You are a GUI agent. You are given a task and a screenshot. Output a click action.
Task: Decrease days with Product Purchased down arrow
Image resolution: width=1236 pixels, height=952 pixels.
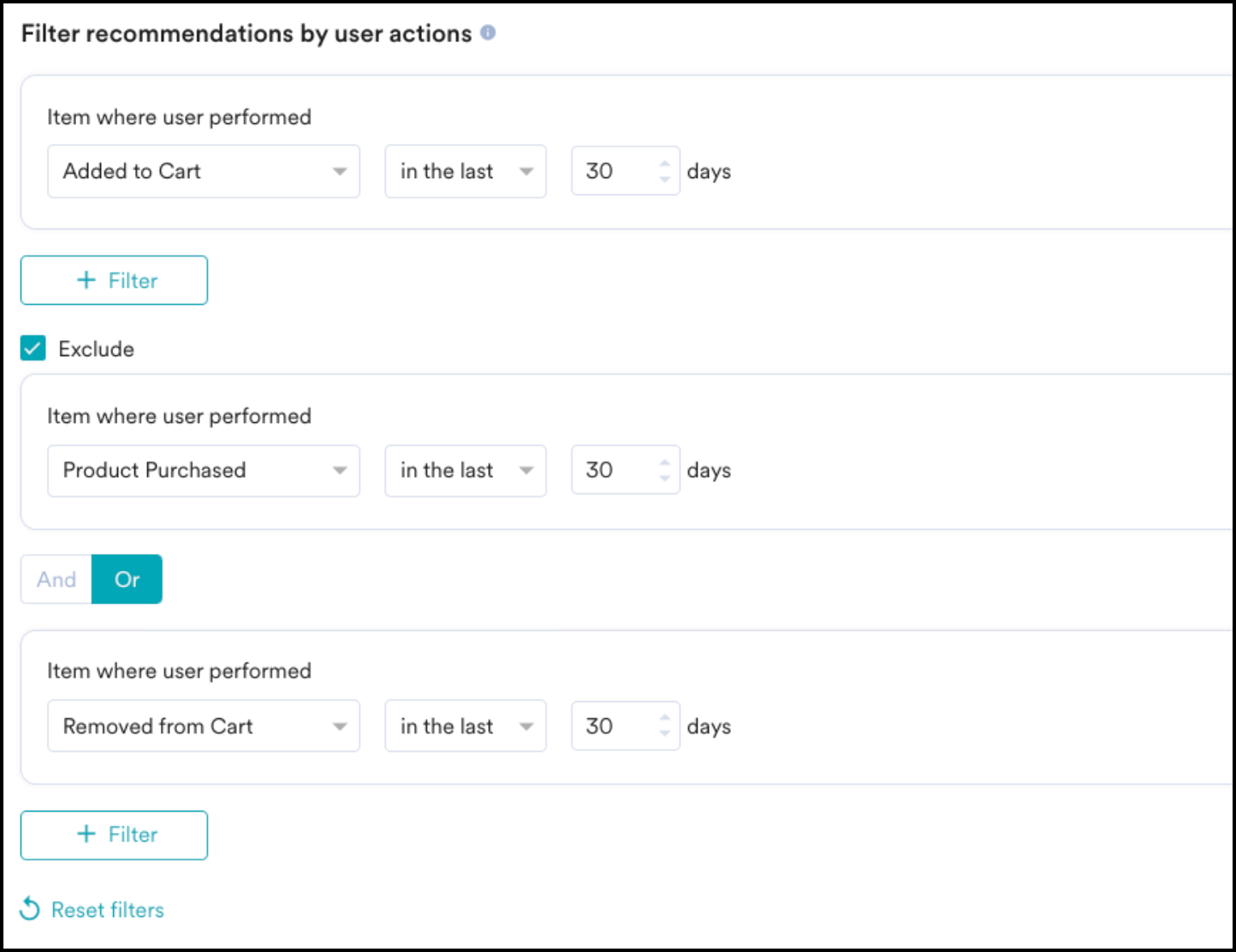point(665,478)
